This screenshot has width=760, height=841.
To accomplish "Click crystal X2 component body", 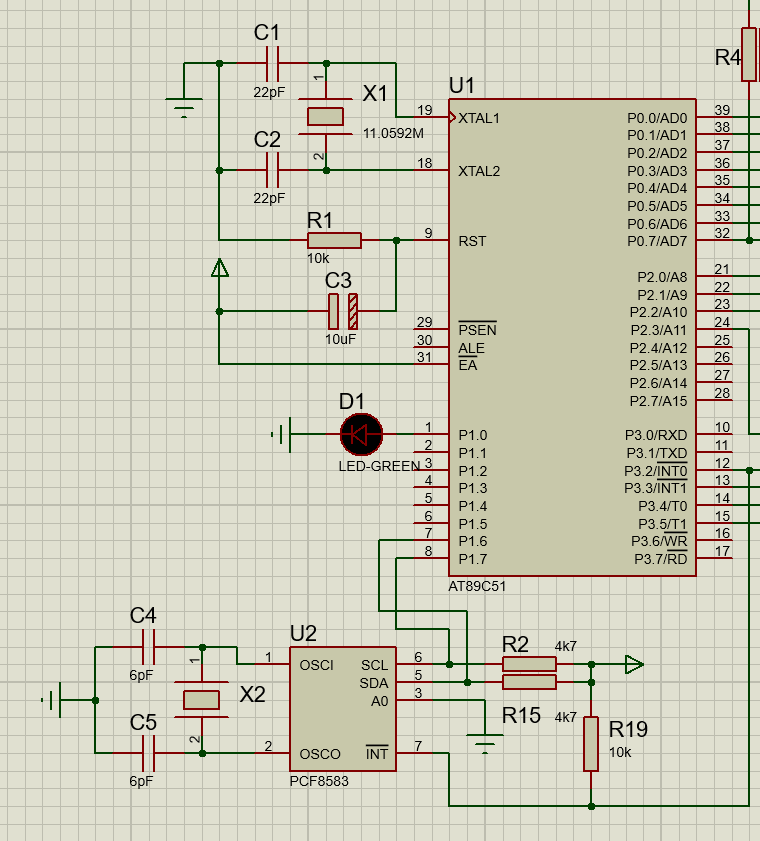I will 201,700.
